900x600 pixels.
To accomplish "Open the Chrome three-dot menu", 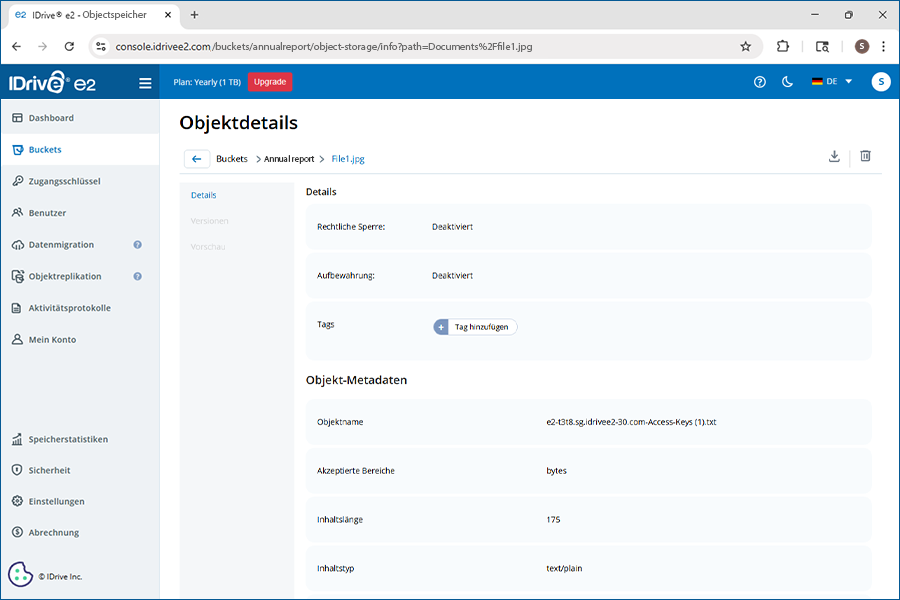I will pyautogui.click(x=882, y=46).
